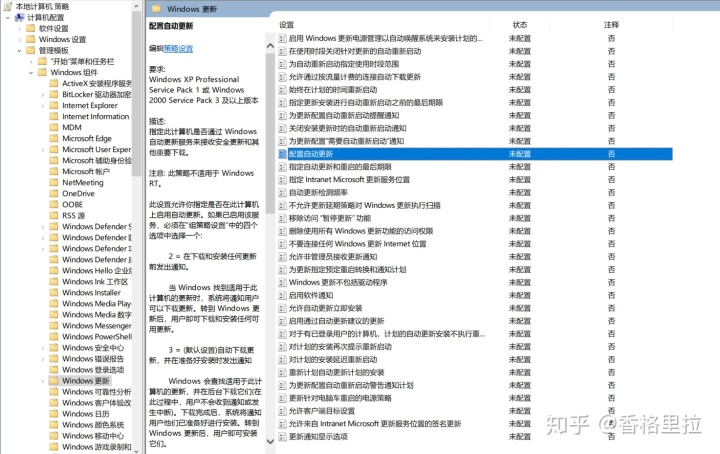Select the Windows 更新 tree item
This screenshot has height=454, width=720.
tap(86, 381)
